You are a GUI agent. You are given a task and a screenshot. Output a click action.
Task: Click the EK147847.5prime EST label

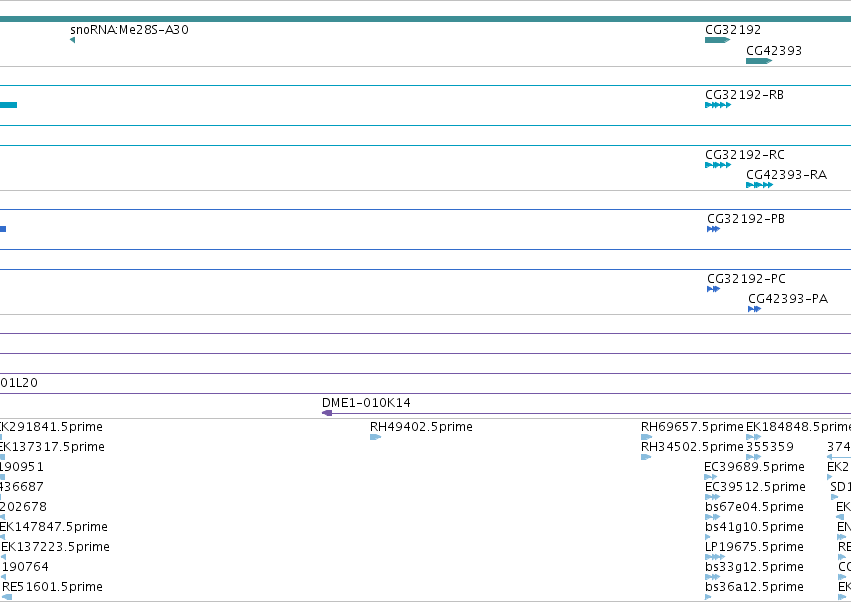(54, 527)
